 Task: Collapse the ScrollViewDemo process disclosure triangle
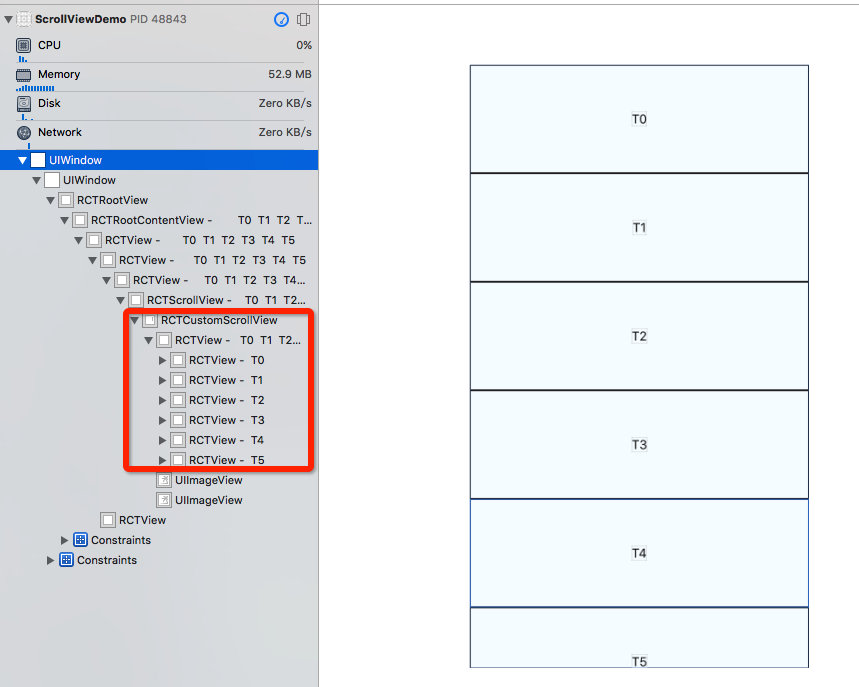(x=8, y=19)
